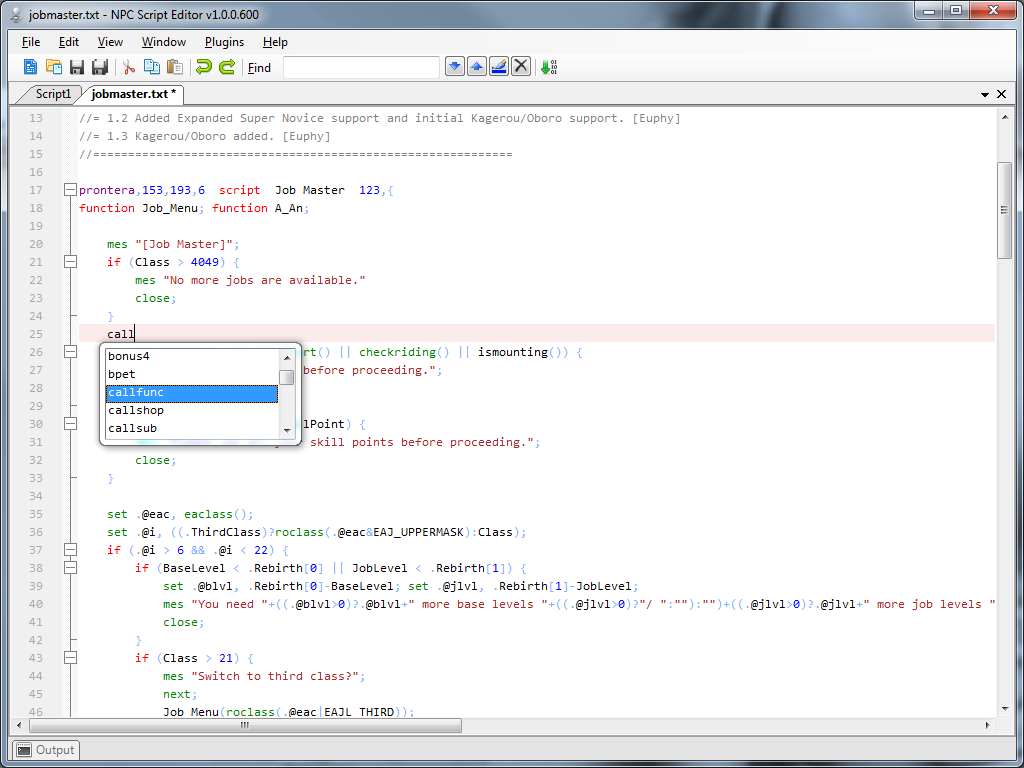This screenshot has height=768, width=1024.
Task: Place cursor on 'mes "[Job Master]"' line
Action: pyautogui.click(x=173, y=244)
